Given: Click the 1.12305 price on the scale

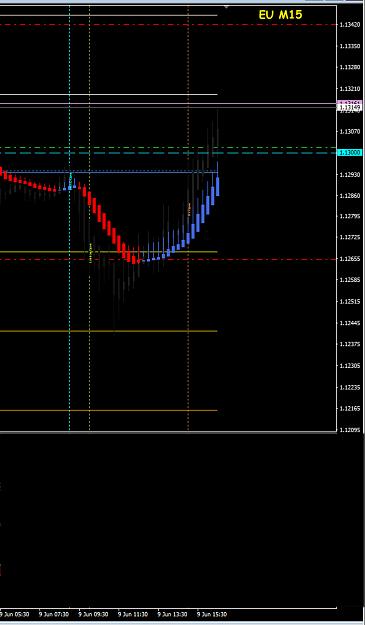Looking at the screenshot, I should (x=349, y=366).
